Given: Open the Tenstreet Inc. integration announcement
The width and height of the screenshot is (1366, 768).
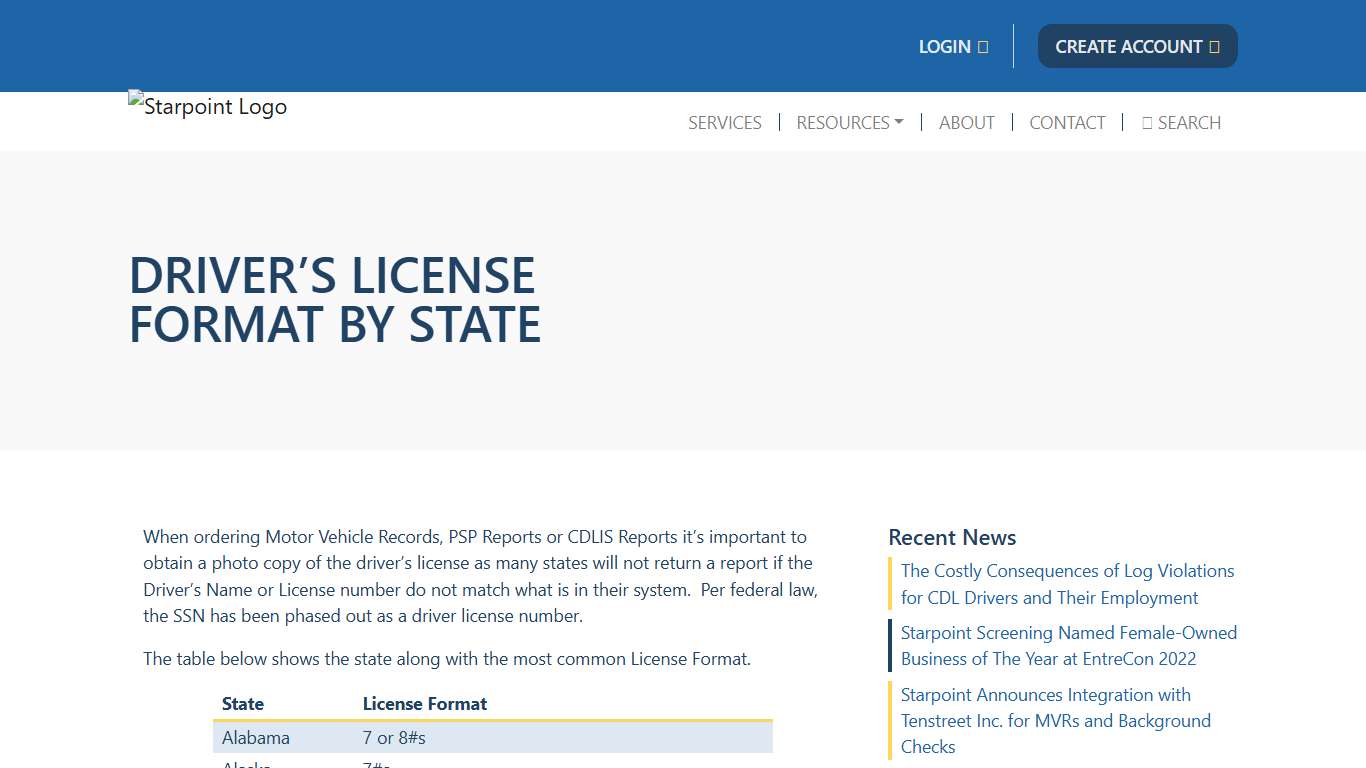Looking at the screenshot, I should click(1055, 720).
